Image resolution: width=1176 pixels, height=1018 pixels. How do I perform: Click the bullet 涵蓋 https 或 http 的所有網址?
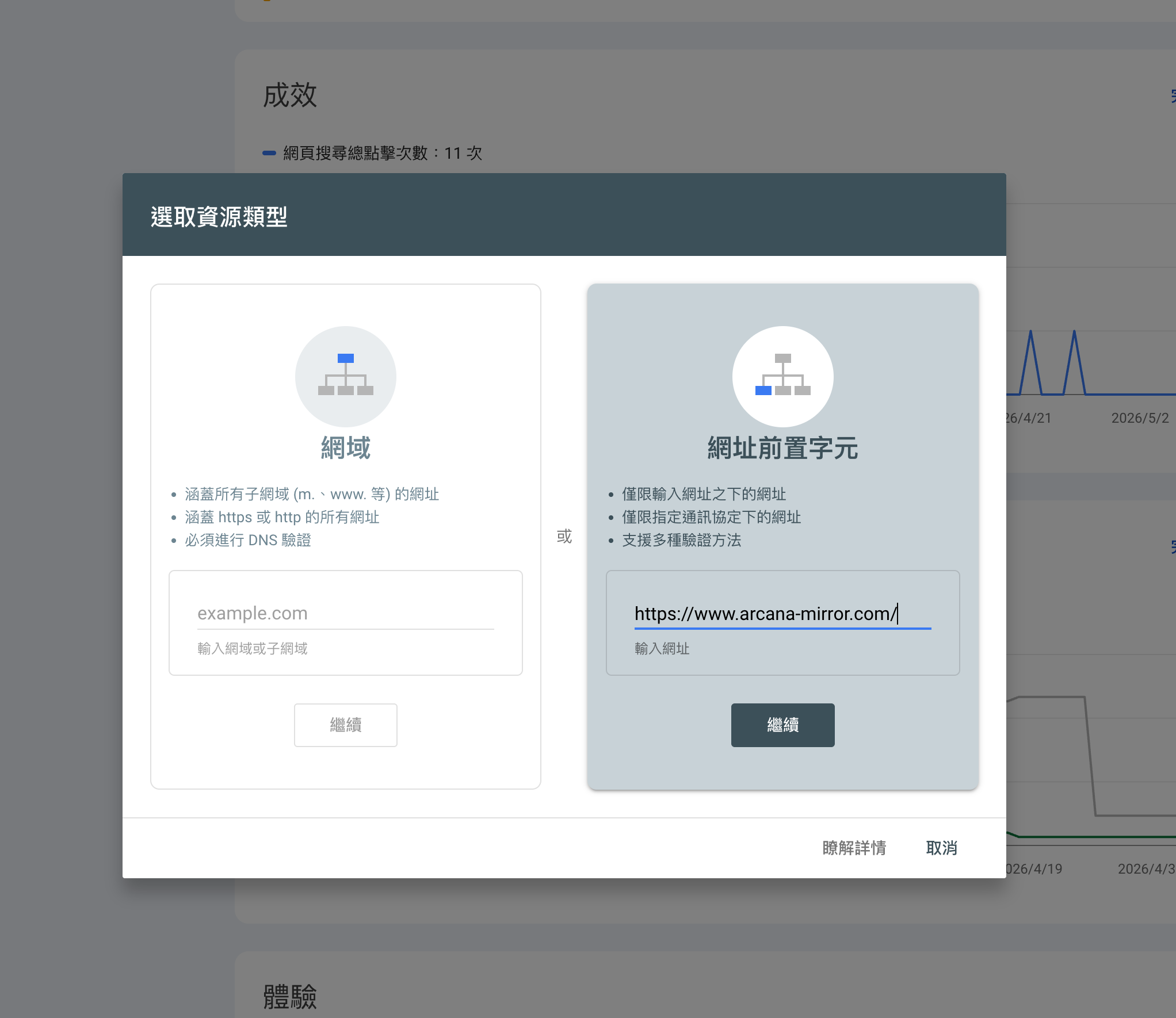tap(282, 517)
